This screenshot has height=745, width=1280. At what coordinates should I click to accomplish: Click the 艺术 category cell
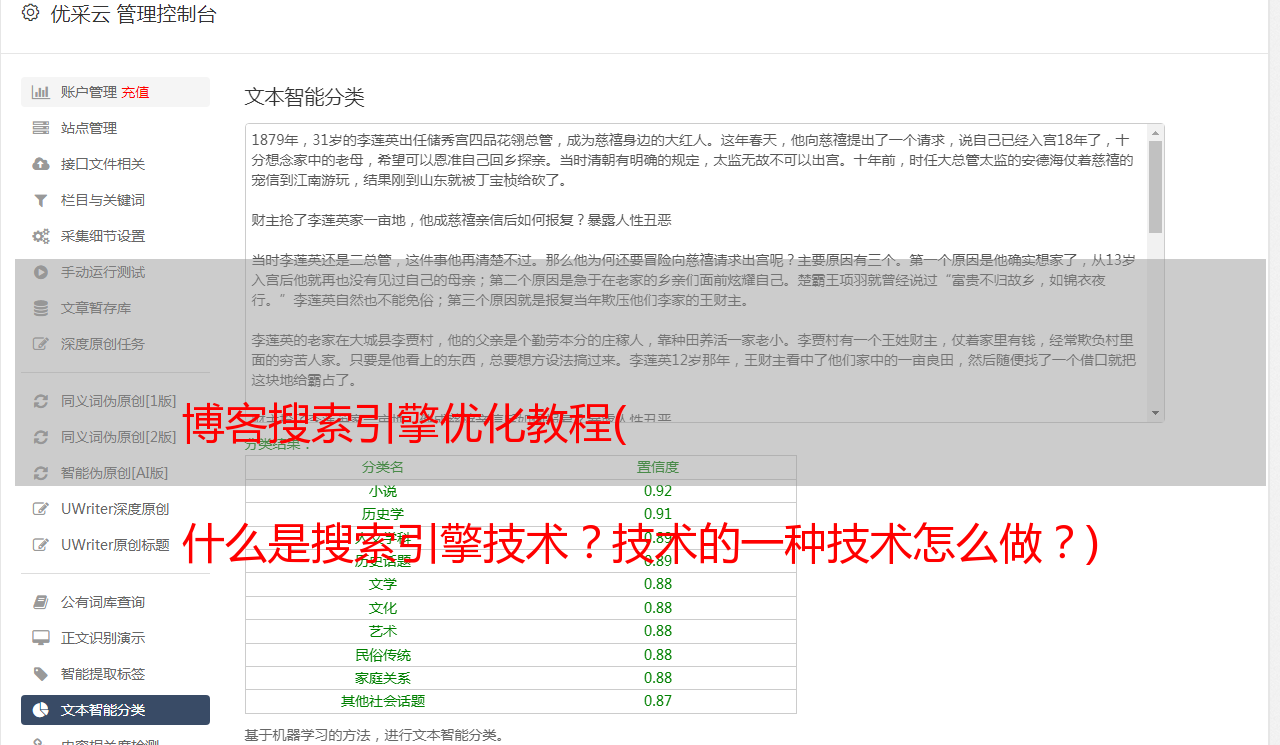pyautogui.click(x=383, y=631)
